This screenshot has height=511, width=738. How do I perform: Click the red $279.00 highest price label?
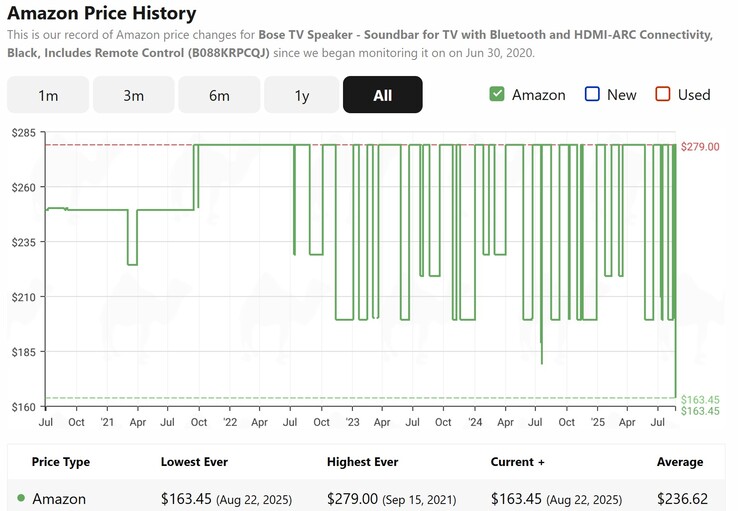[x=700, y=147]
